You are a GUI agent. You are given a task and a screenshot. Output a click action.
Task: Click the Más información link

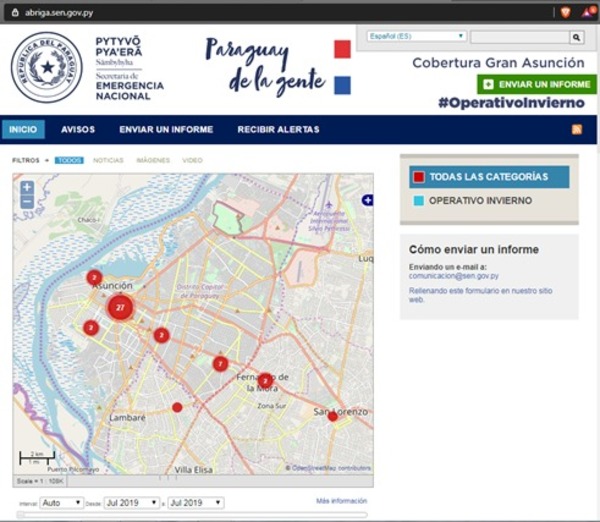coord(341,501)
